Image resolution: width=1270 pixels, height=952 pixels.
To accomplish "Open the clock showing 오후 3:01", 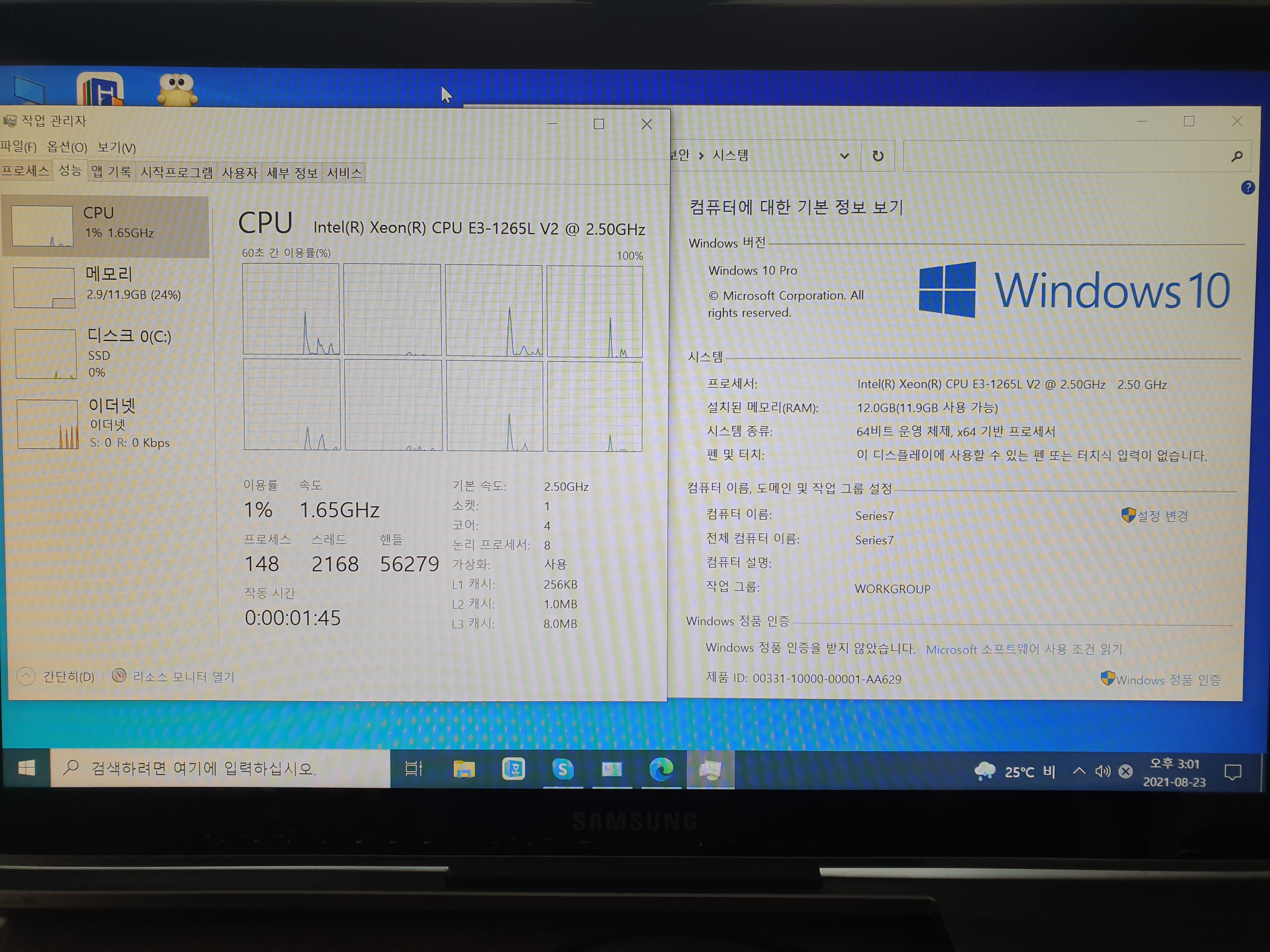I will click(x=1174, y=772).
